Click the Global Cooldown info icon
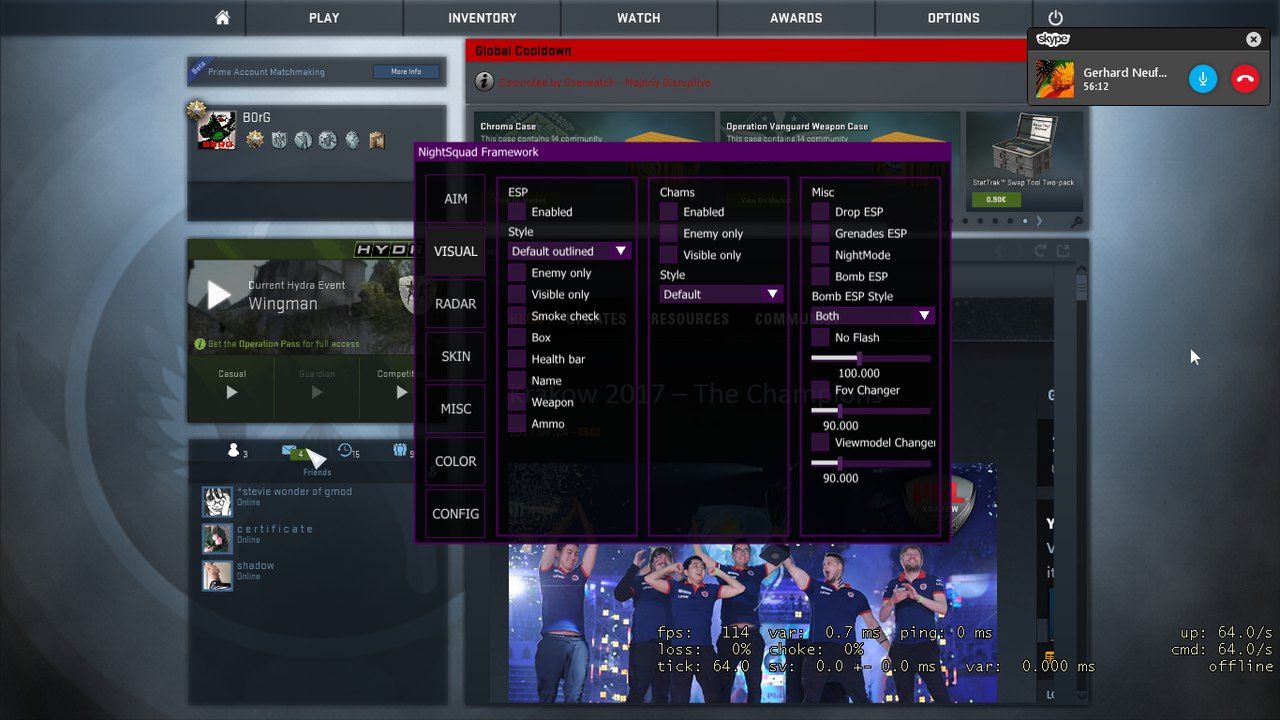 [x=484, y=82]
